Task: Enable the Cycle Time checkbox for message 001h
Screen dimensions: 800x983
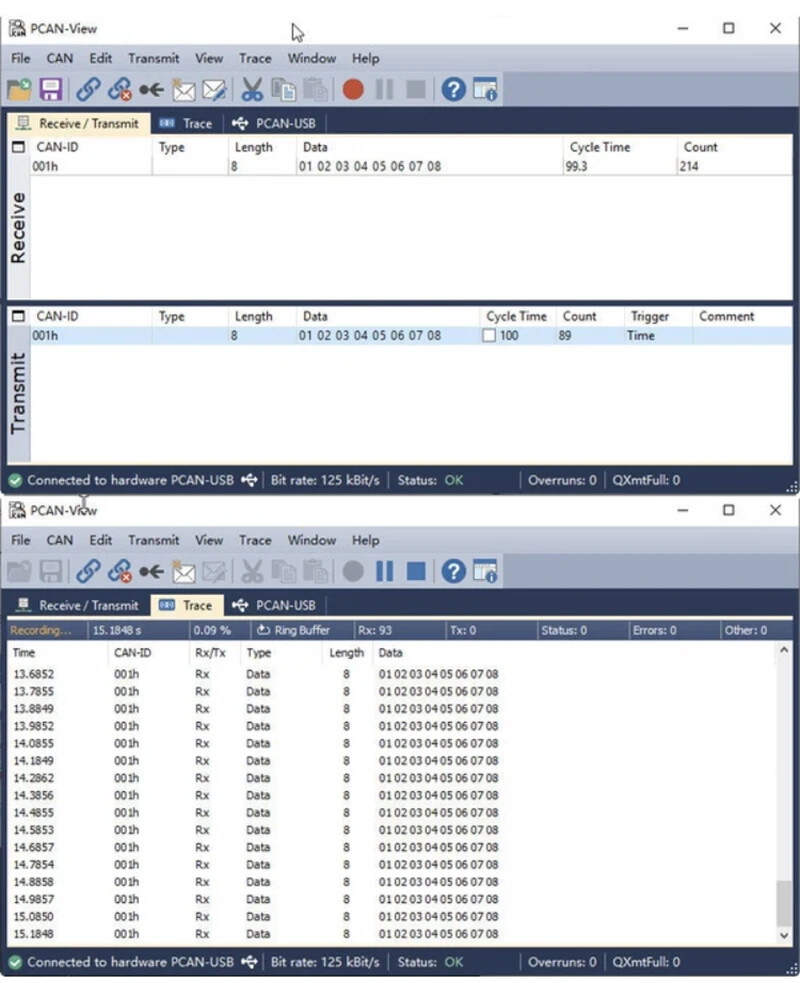Action: pyautogui.click(x=489, y=335)
